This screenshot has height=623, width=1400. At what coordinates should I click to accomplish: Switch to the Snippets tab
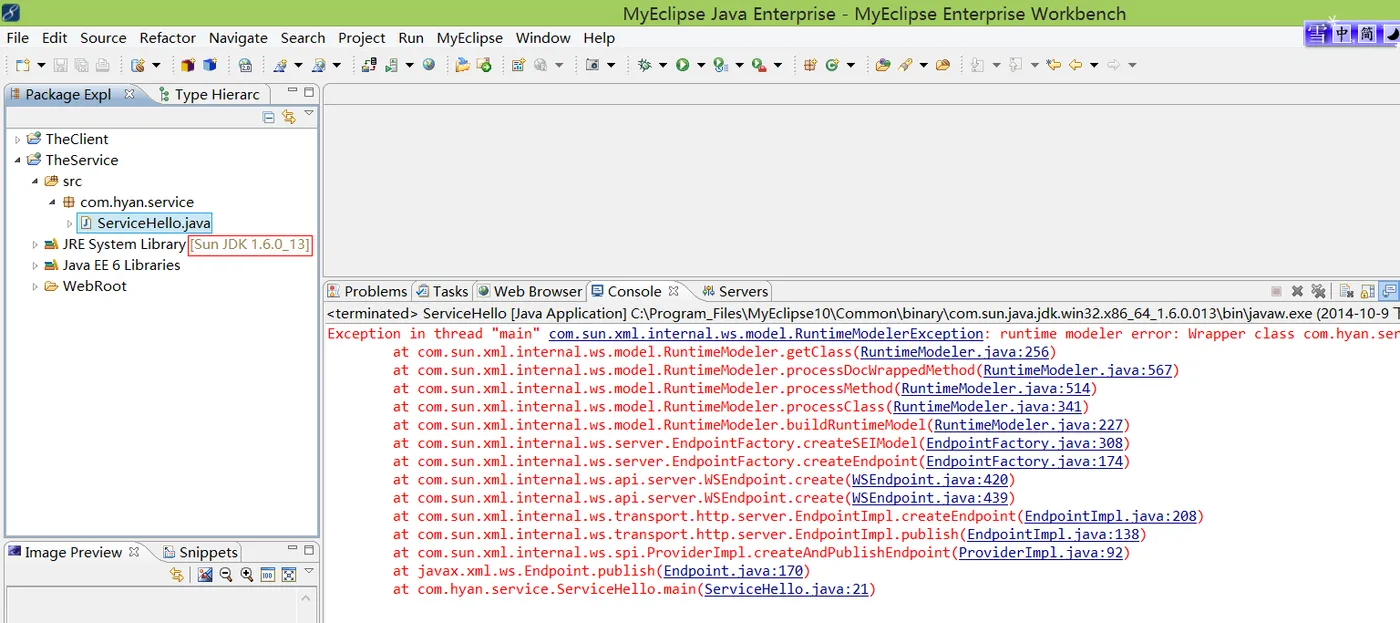[x=200, y=552]
